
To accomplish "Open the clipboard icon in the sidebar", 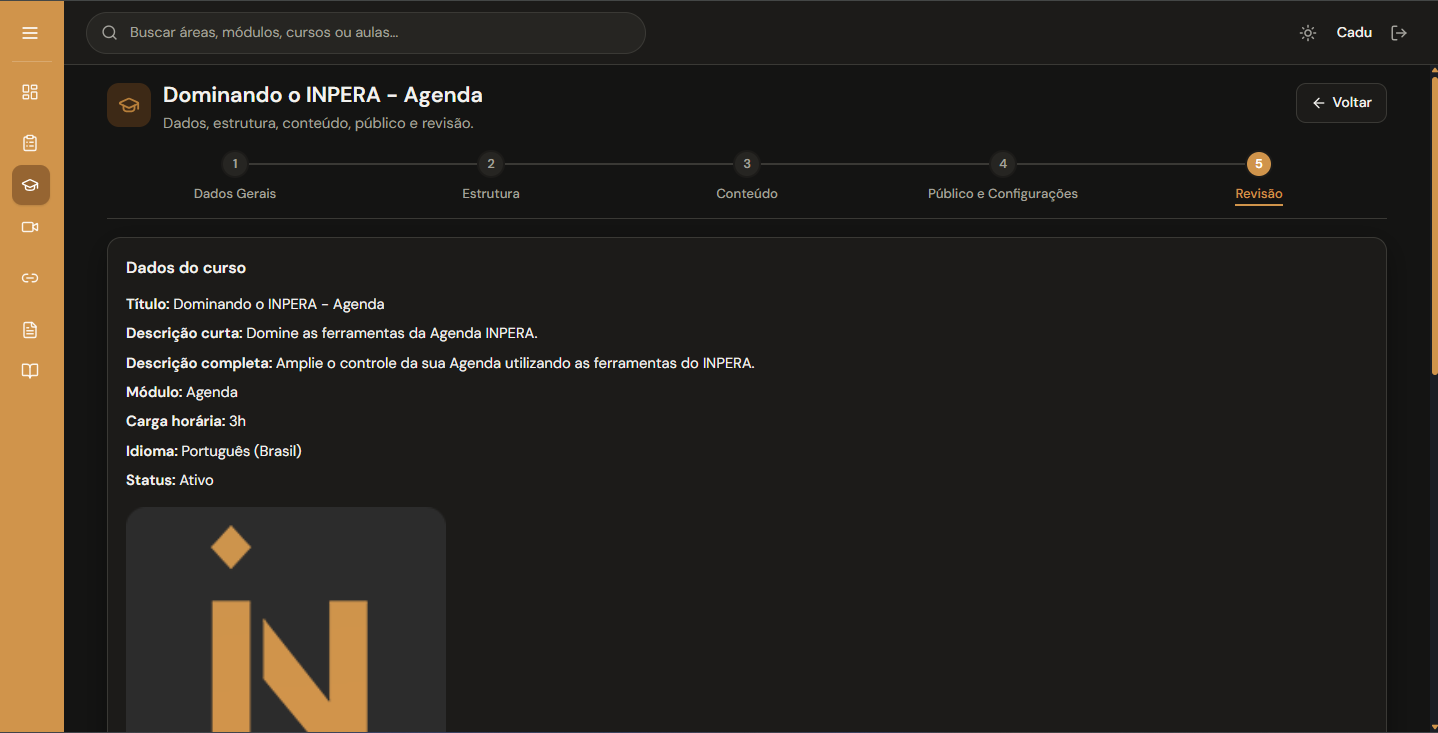I will (30, 143).
